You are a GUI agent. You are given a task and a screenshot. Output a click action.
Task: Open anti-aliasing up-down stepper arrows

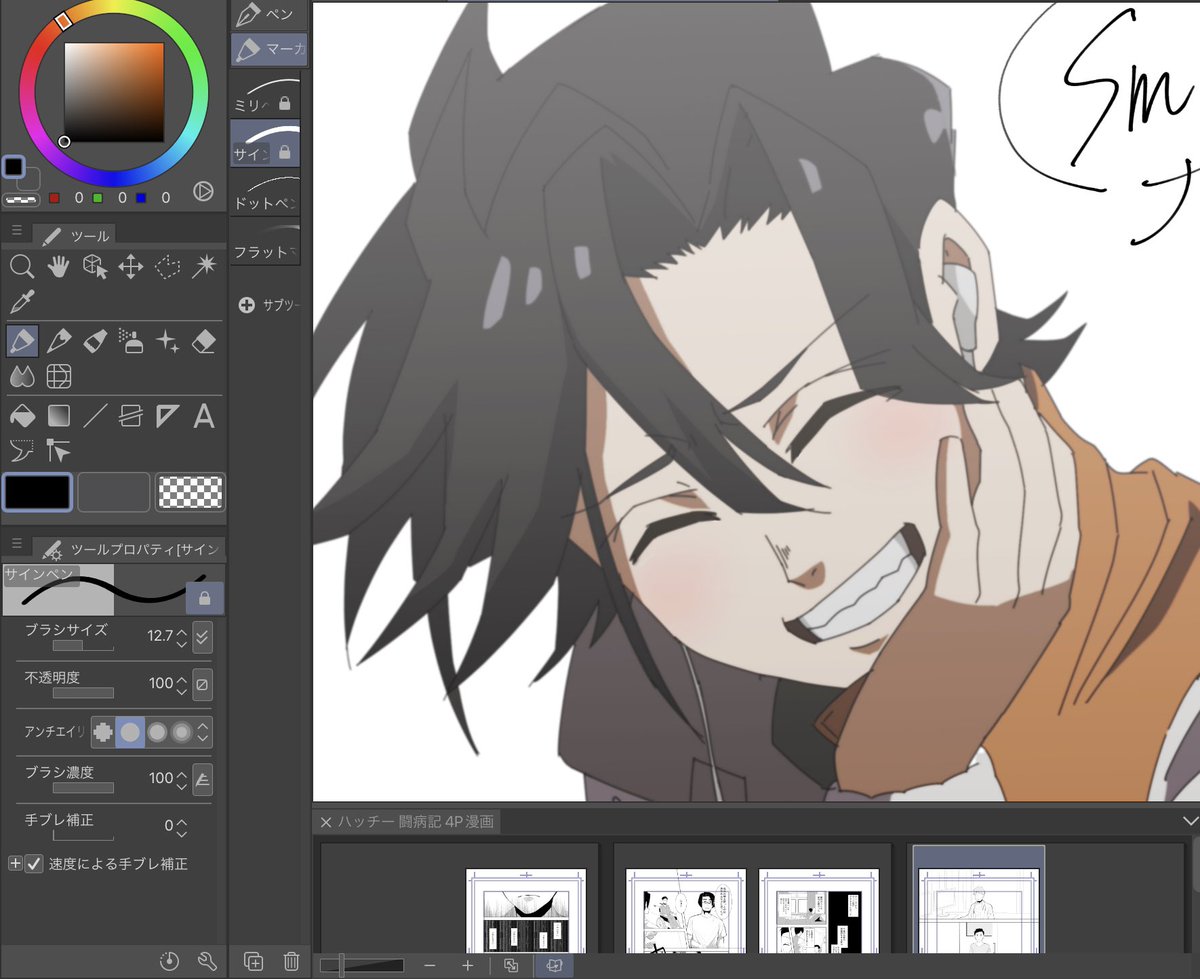(203, 732)
